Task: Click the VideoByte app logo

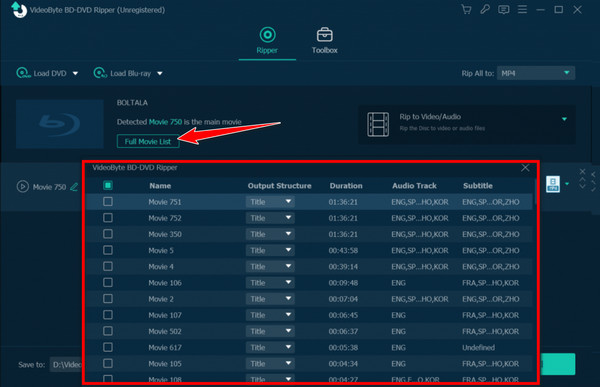Action: [x=19, y=10]
